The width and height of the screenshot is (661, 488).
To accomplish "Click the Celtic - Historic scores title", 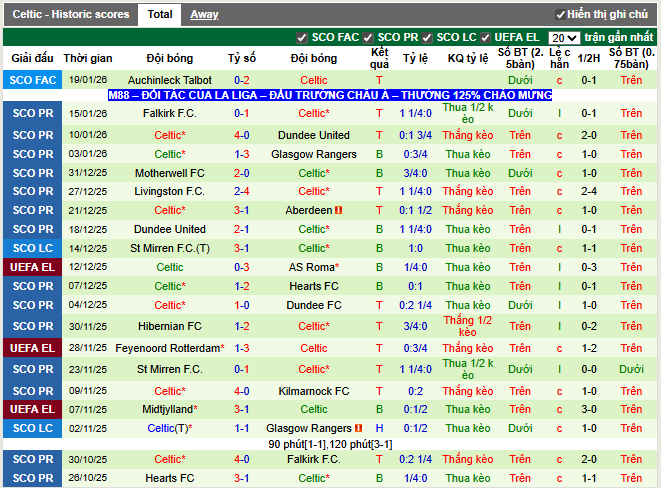I will coord(71,15).
